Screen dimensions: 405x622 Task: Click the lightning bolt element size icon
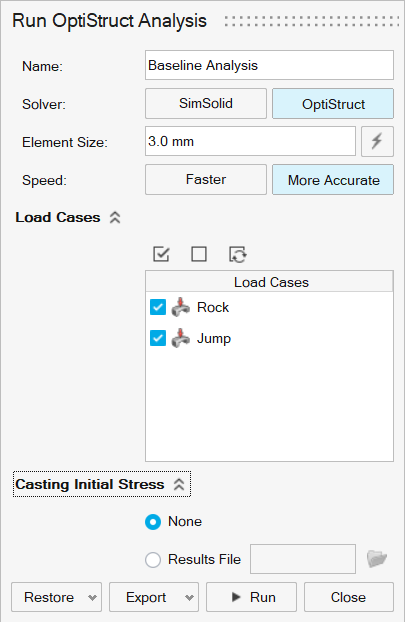(377, 141)
